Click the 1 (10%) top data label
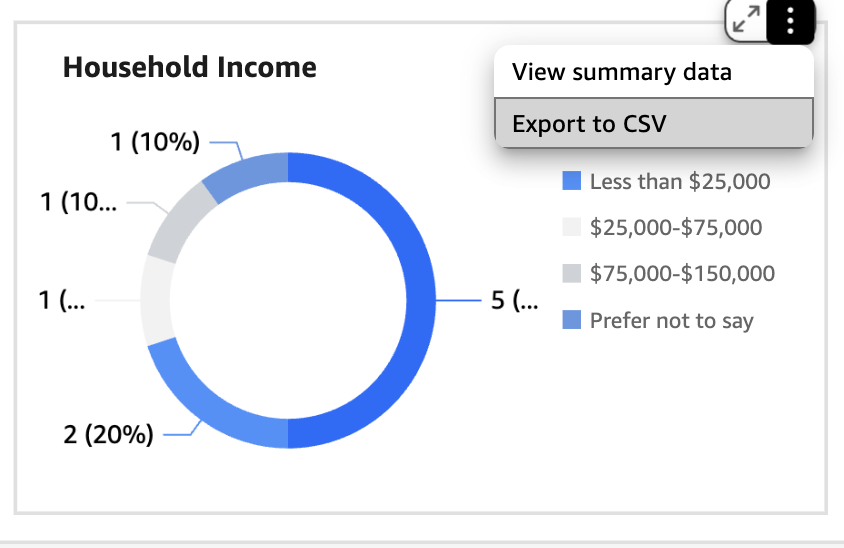Image resolution: width=844 pixels, height=548 pixels. point(155,142)
